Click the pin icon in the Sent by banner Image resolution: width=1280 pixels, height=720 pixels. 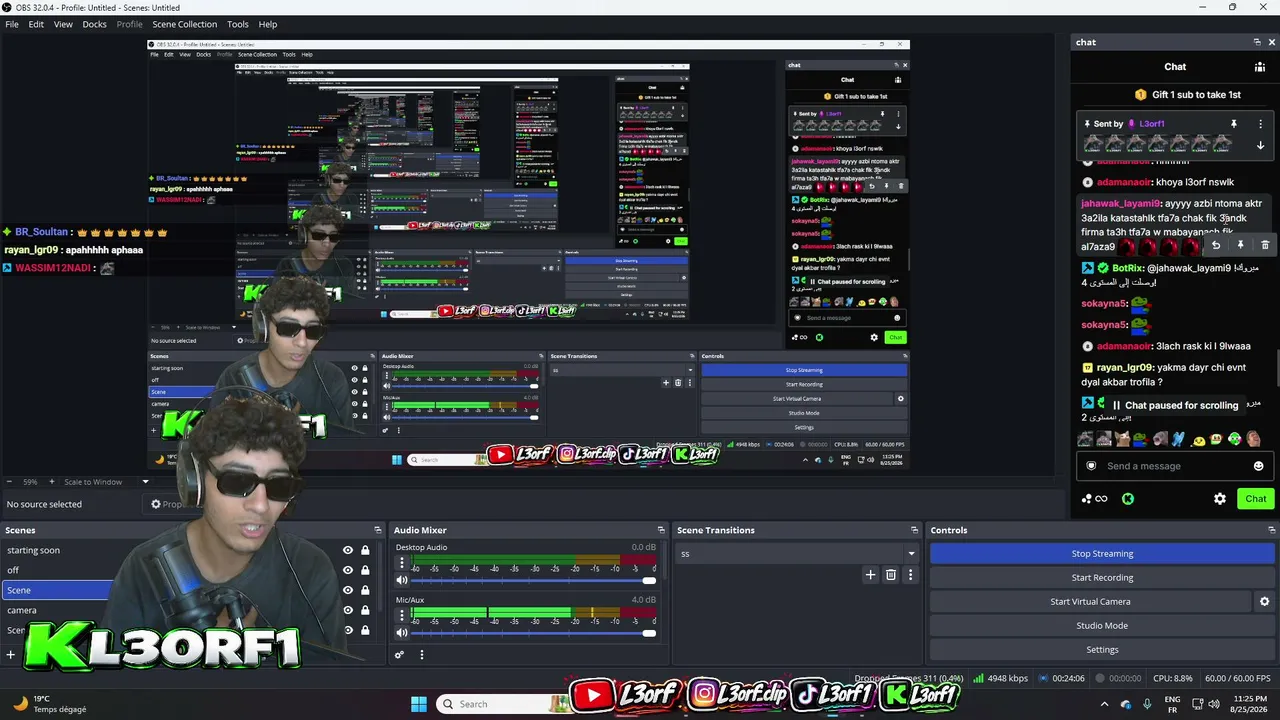[1234, 124]
